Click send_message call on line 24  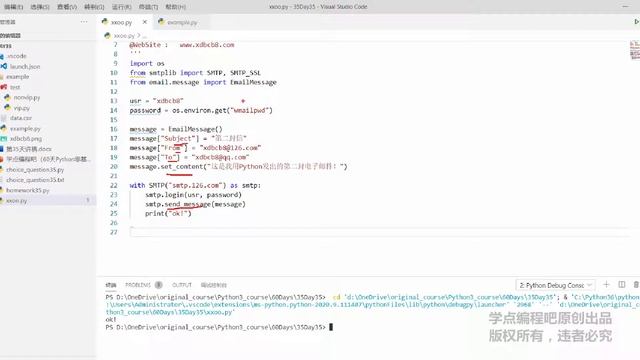tap(188, 204)
